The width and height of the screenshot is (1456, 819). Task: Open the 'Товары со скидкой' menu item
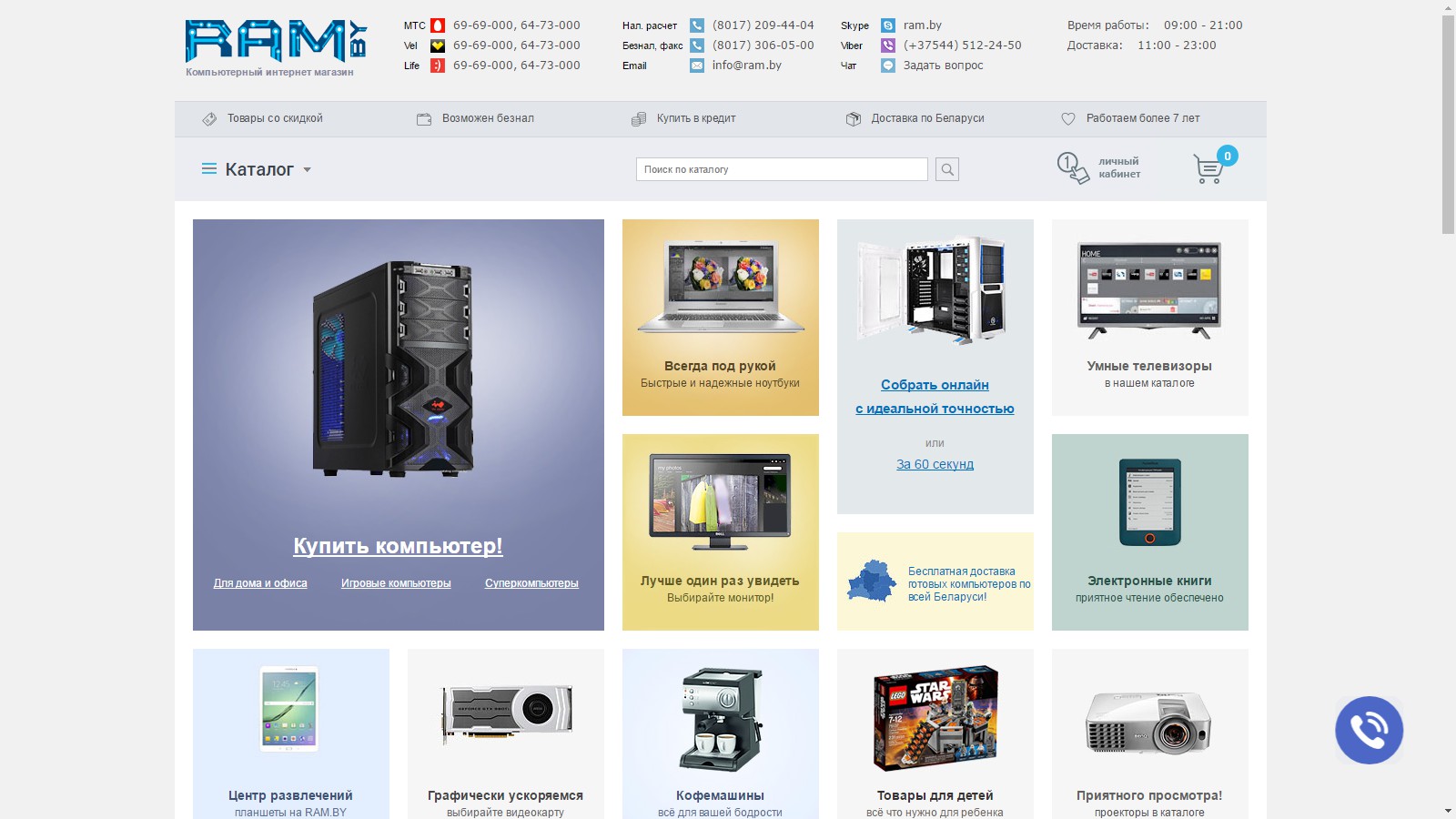(x=275, y=118)
